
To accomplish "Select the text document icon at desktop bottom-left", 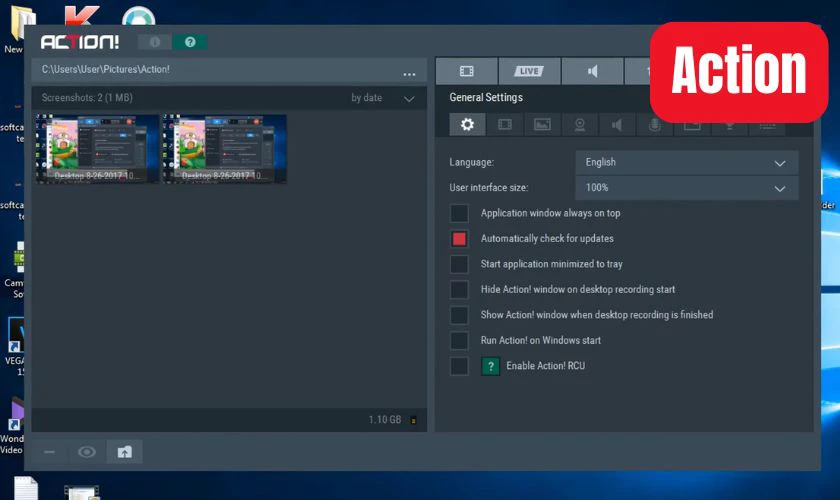I will click(x=26, y=488).
